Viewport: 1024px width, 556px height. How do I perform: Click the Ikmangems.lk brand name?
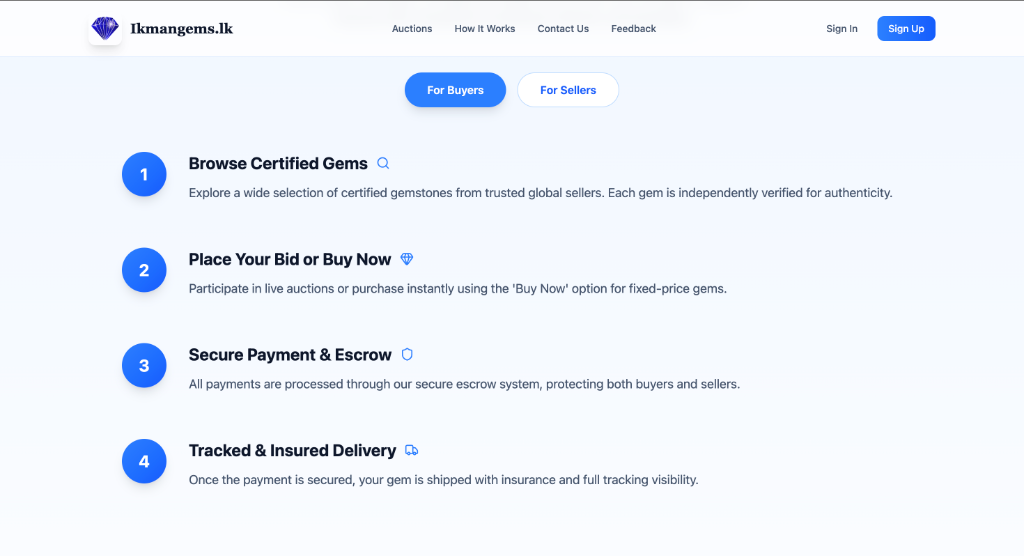pos(182,29)
